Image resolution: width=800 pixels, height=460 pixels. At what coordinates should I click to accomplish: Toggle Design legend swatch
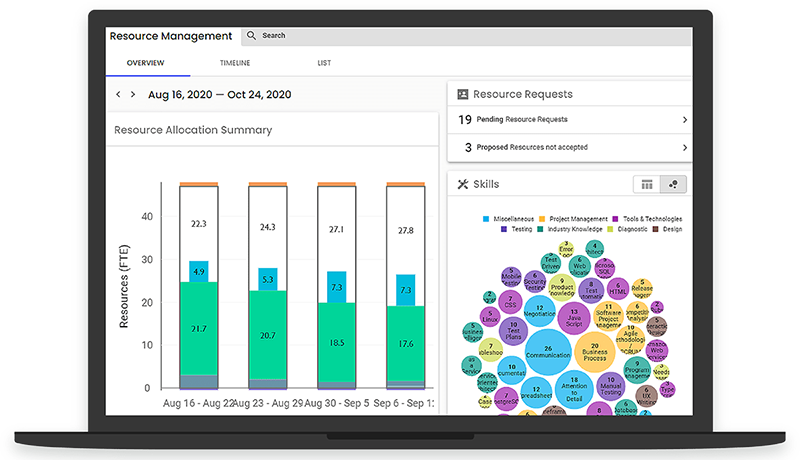(656, 229)
